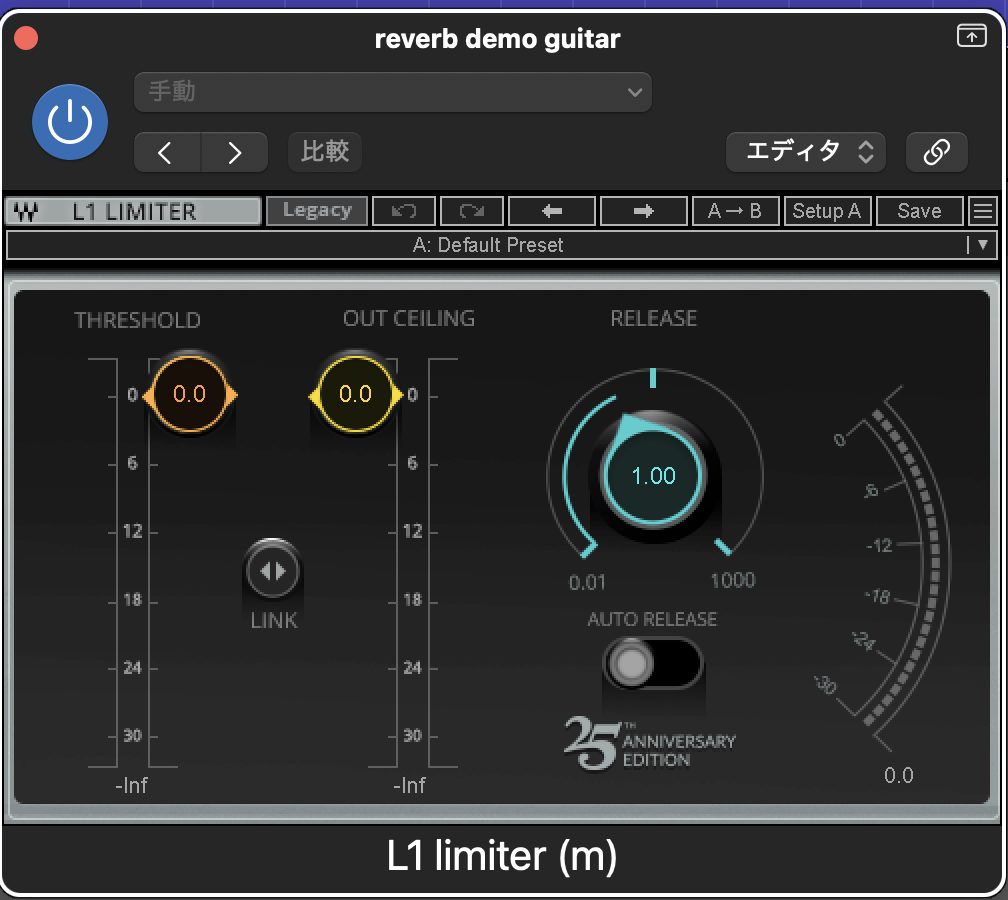Screen dimensions: 1008x900
Task: Copy setup with A→B button
Action: (x=735, y=211)
